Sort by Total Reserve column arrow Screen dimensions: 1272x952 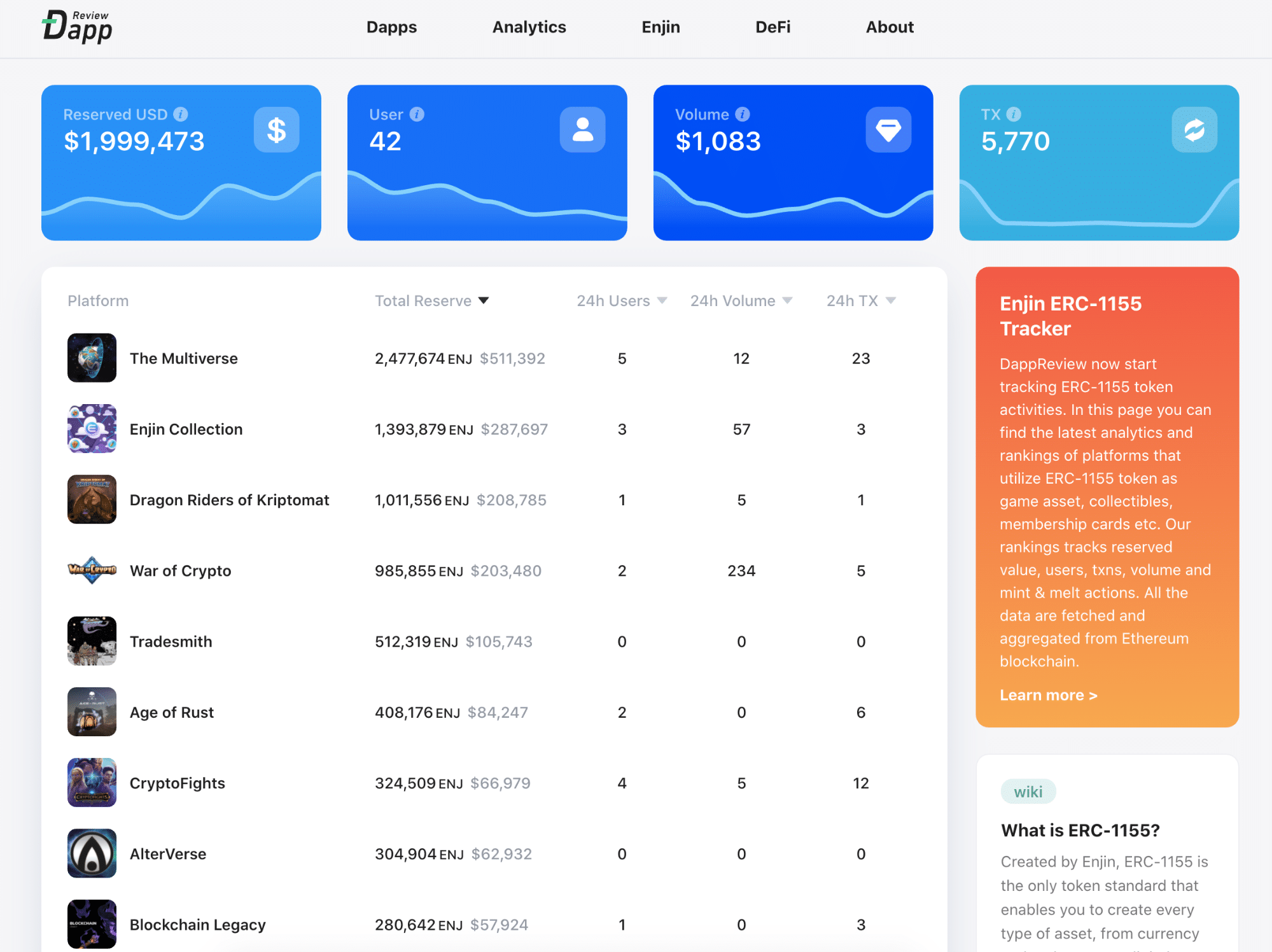click(484, 300)
